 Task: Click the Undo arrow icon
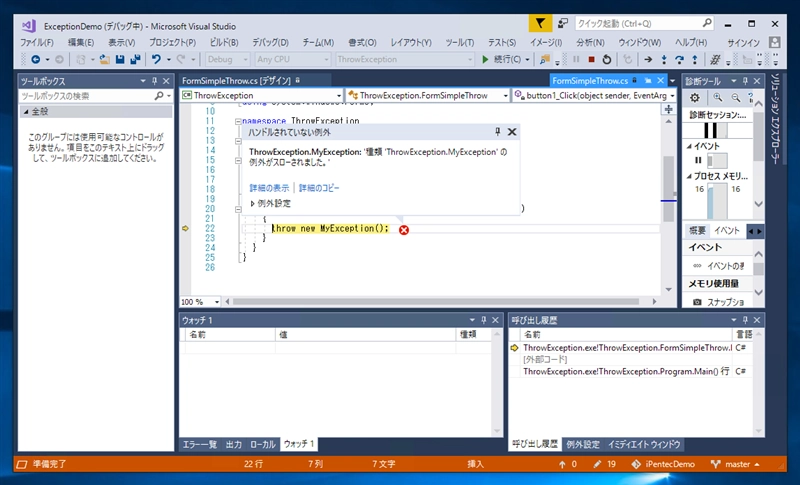tap(156, 60)
